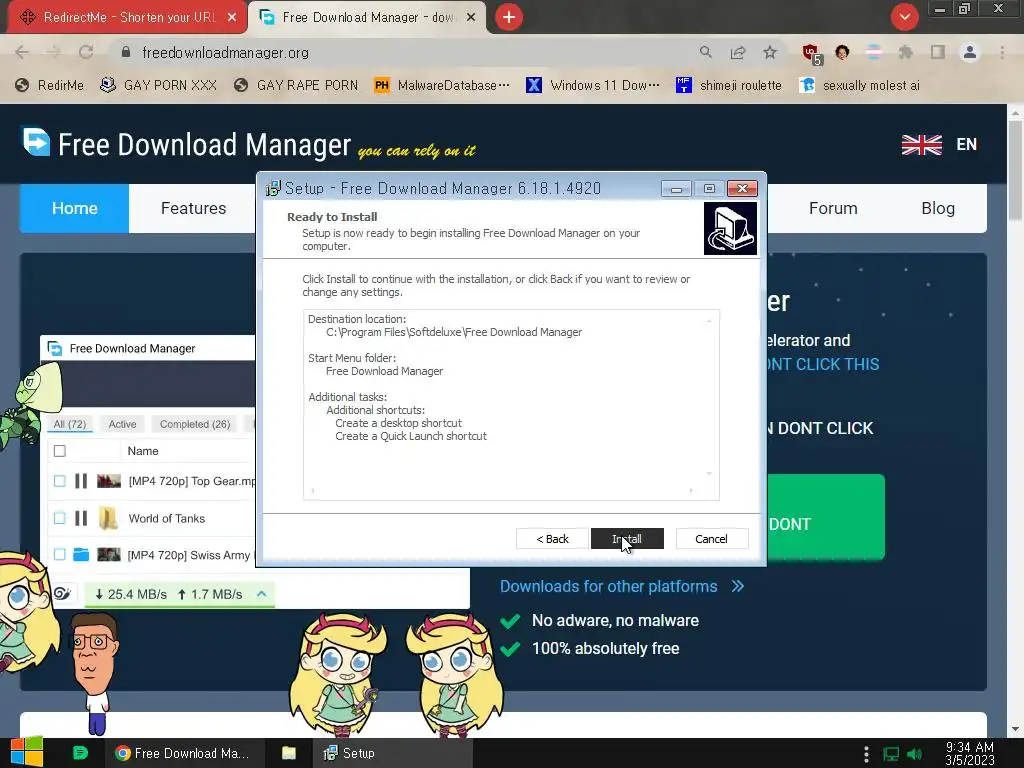
Task: Click the pause icon on World of Tanks
Action: tap(81, 519)
